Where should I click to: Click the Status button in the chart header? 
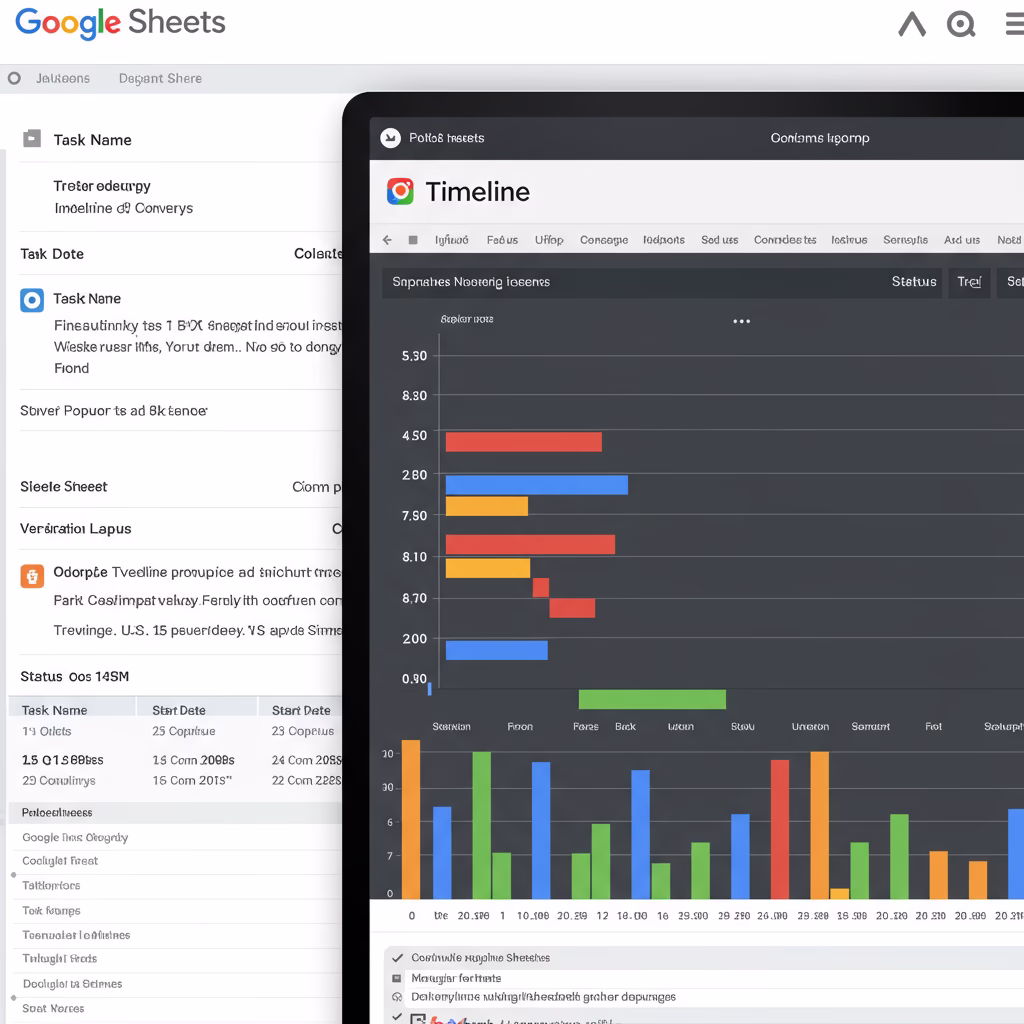pyautogui.click(x=914, y=281)
